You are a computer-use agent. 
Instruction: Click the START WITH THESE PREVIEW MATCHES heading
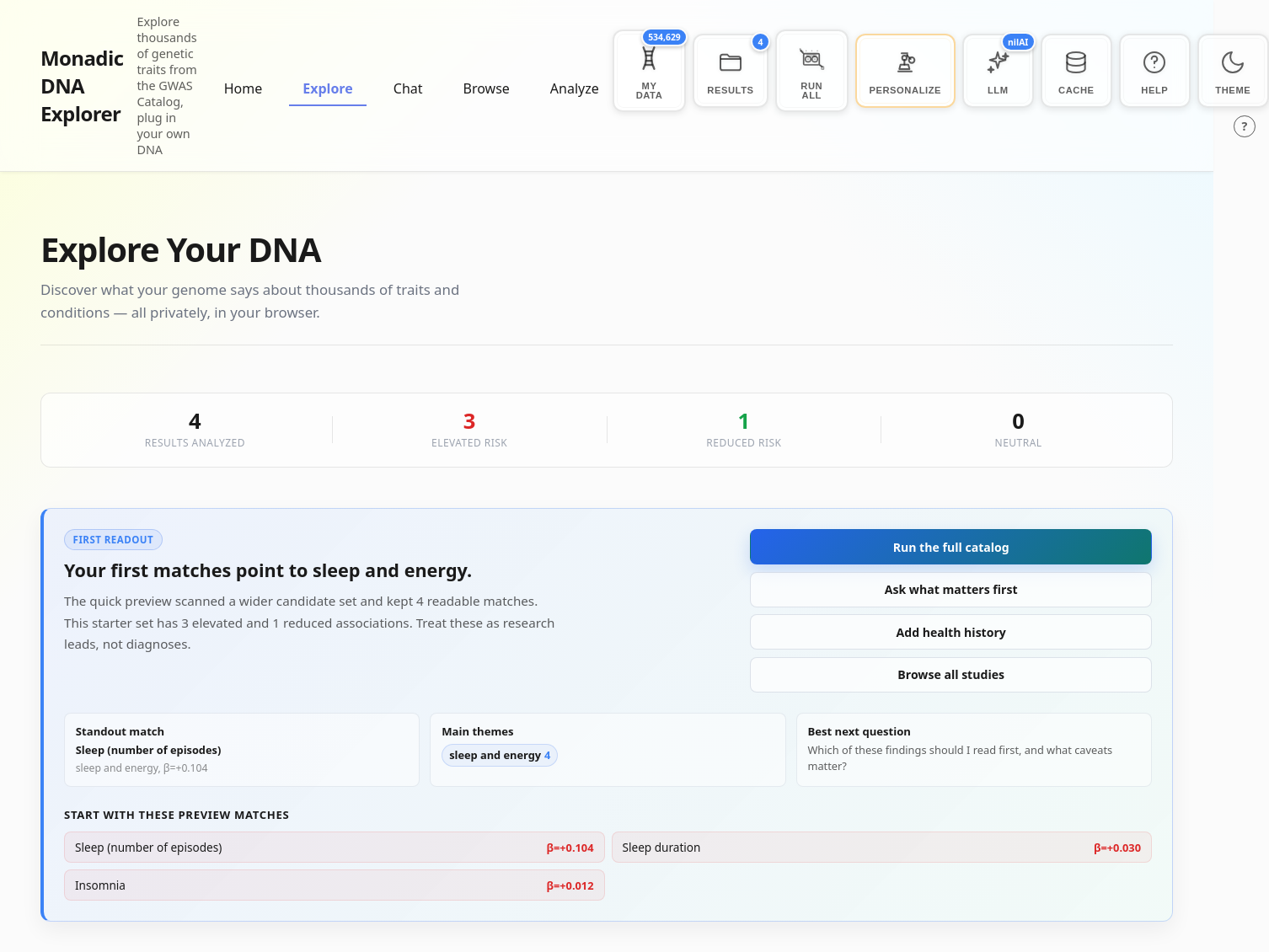click(177, 816)
